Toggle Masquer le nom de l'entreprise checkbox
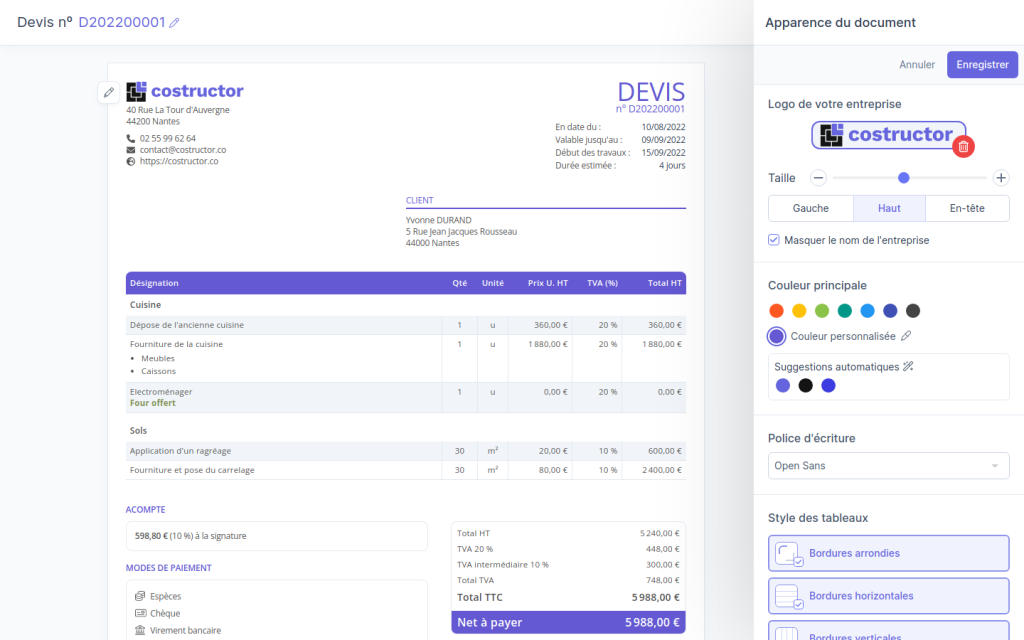This screenshot has height=640, width=1024. tap(773, 240)
